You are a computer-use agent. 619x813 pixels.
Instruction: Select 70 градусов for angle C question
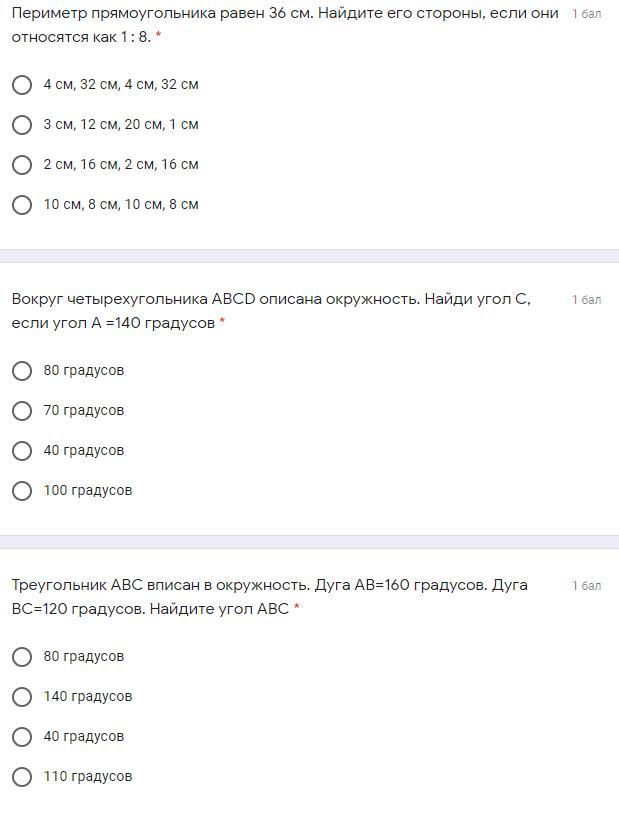tap(22, 410)
